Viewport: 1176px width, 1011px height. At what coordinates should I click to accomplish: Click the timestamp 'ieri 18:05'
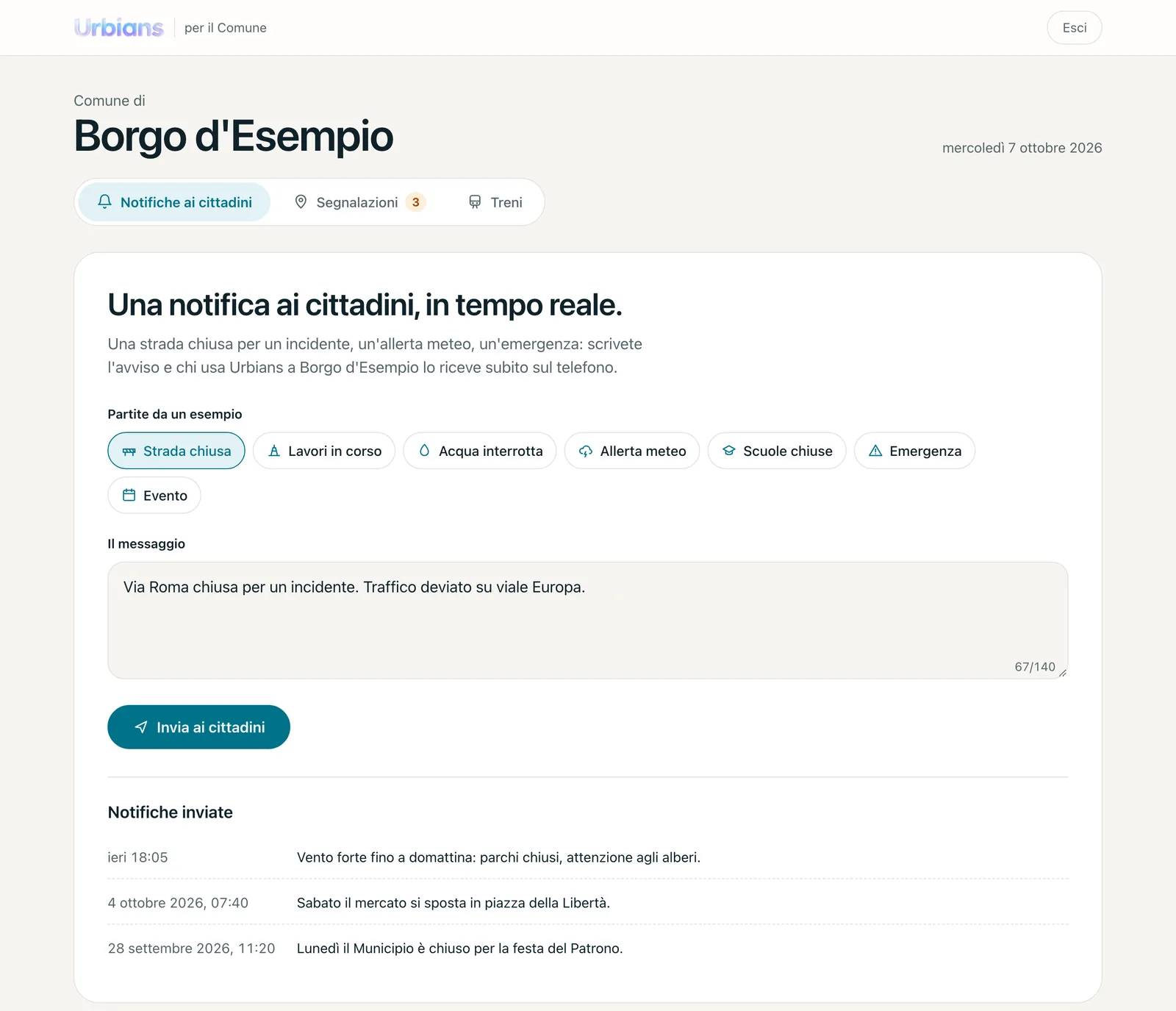tap(138, 857)
